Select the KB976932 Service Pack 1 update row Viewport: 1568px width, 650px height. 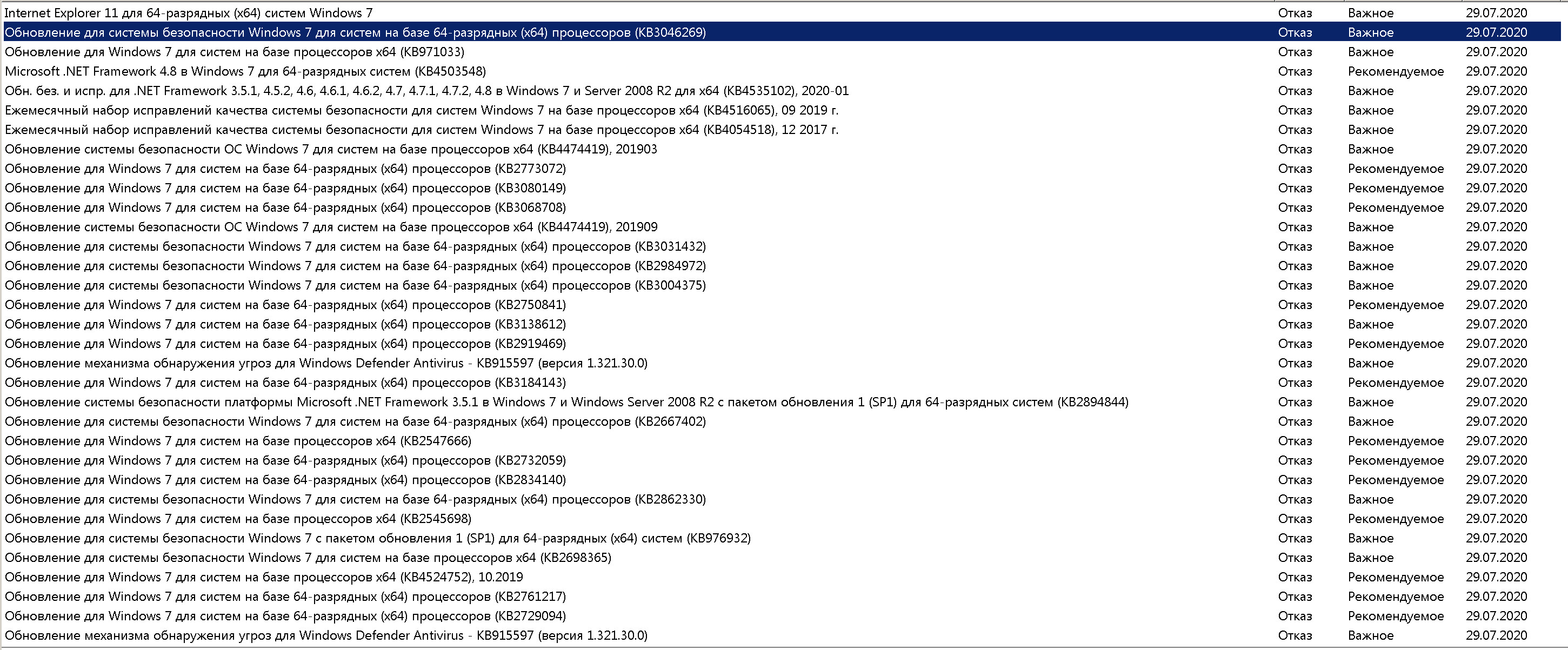click(377, 539)
